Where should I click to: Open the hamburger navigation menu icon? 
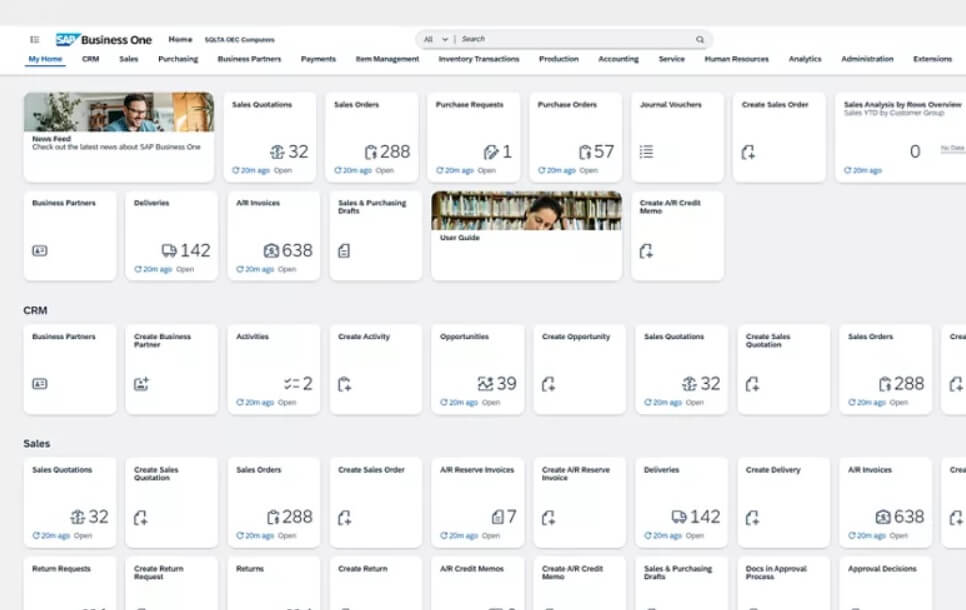tap(35, 40)
